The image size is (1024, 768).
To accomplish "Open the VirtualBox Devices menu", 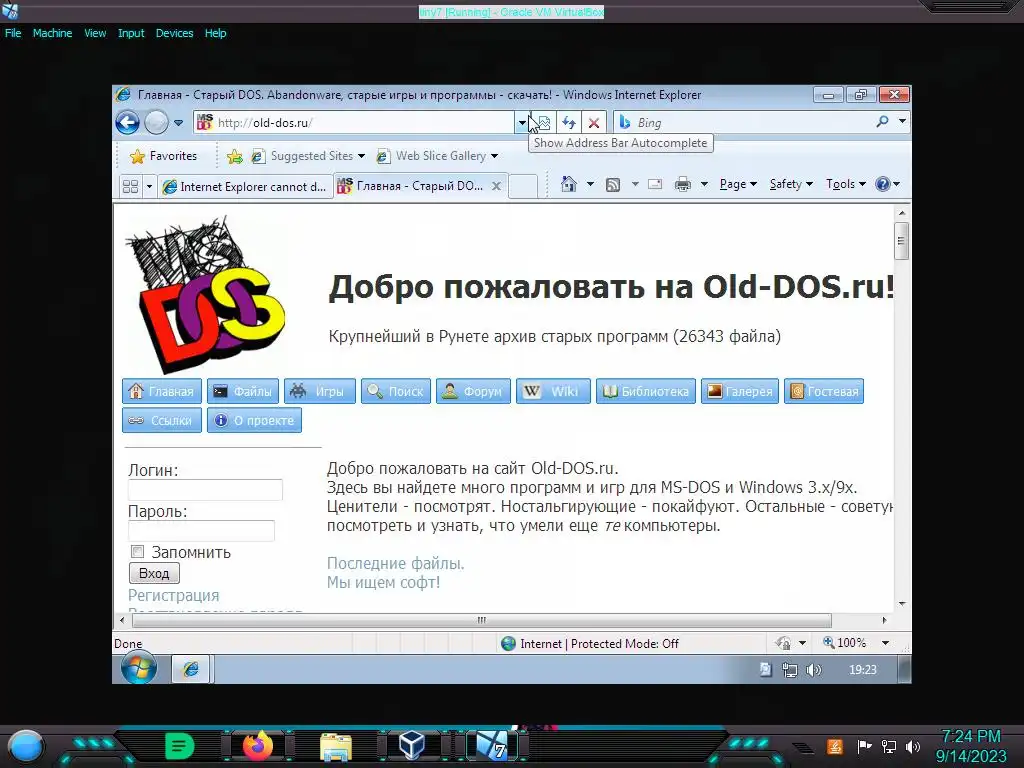I will point(174,33).
